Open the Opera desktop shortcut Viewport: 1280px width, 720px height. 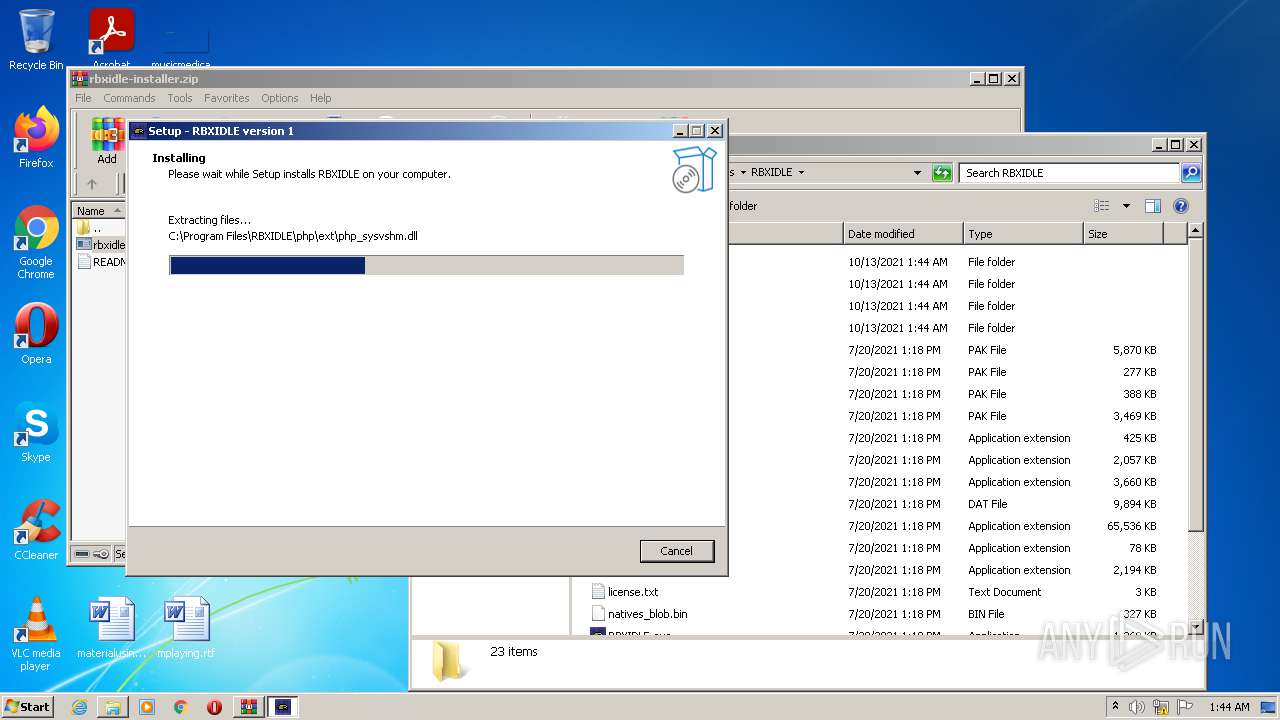point(36,334)
